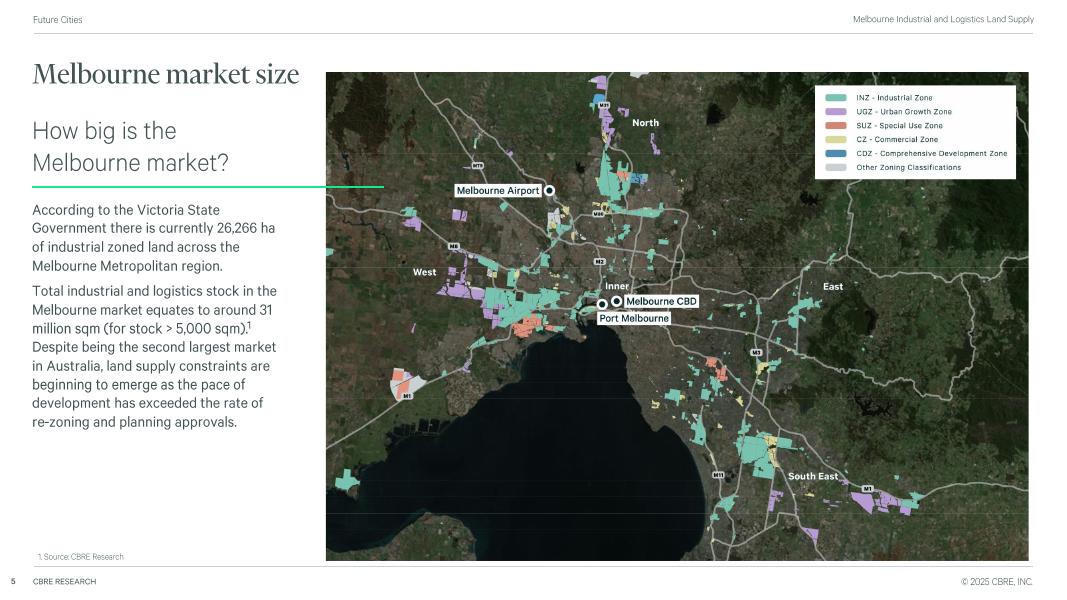The image size is (1067, 600).
Task: Select the M79 highway shield
Action: click(478, 166)
